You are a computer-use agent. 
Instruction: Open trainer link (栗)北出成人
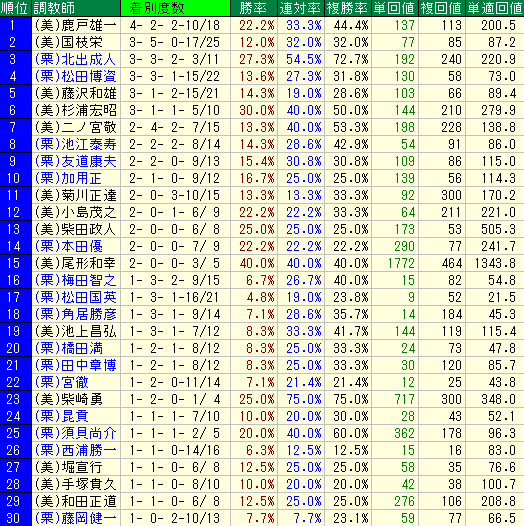pyautogui.click(x=75, y=59)
